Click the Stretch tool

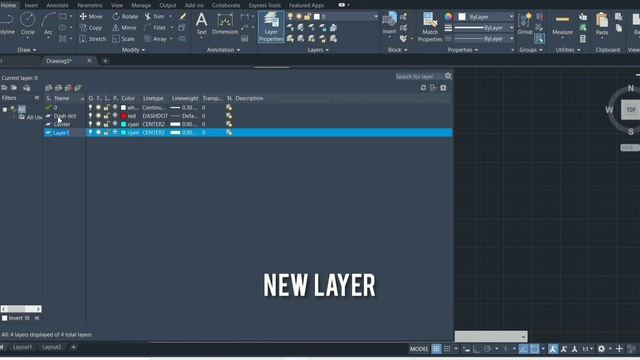(x=93, y=39)
